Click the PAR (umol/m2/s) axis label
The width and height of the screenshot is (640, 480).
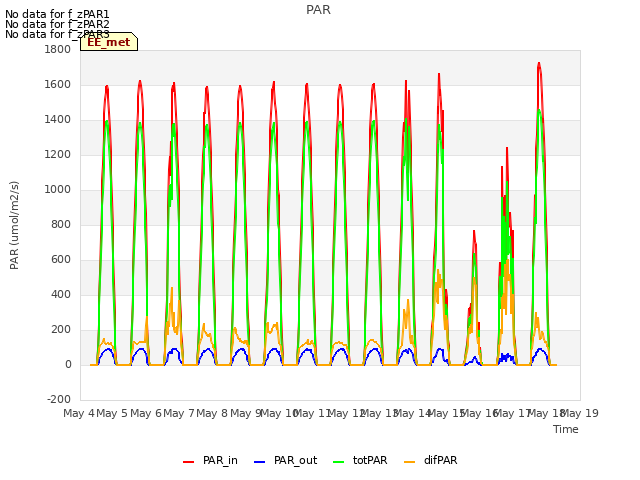pyautogui.click(x=14, y=225)
